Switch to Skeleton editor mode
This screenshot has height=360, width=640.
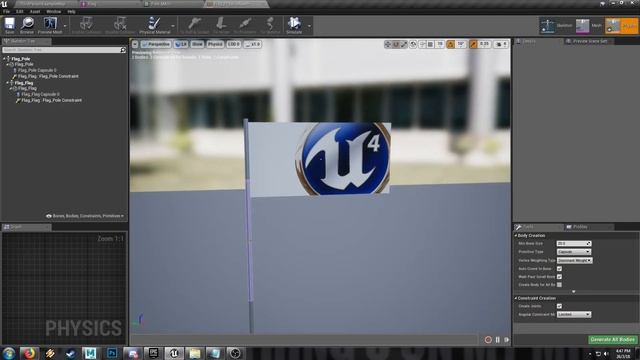(x=556, y=26)
